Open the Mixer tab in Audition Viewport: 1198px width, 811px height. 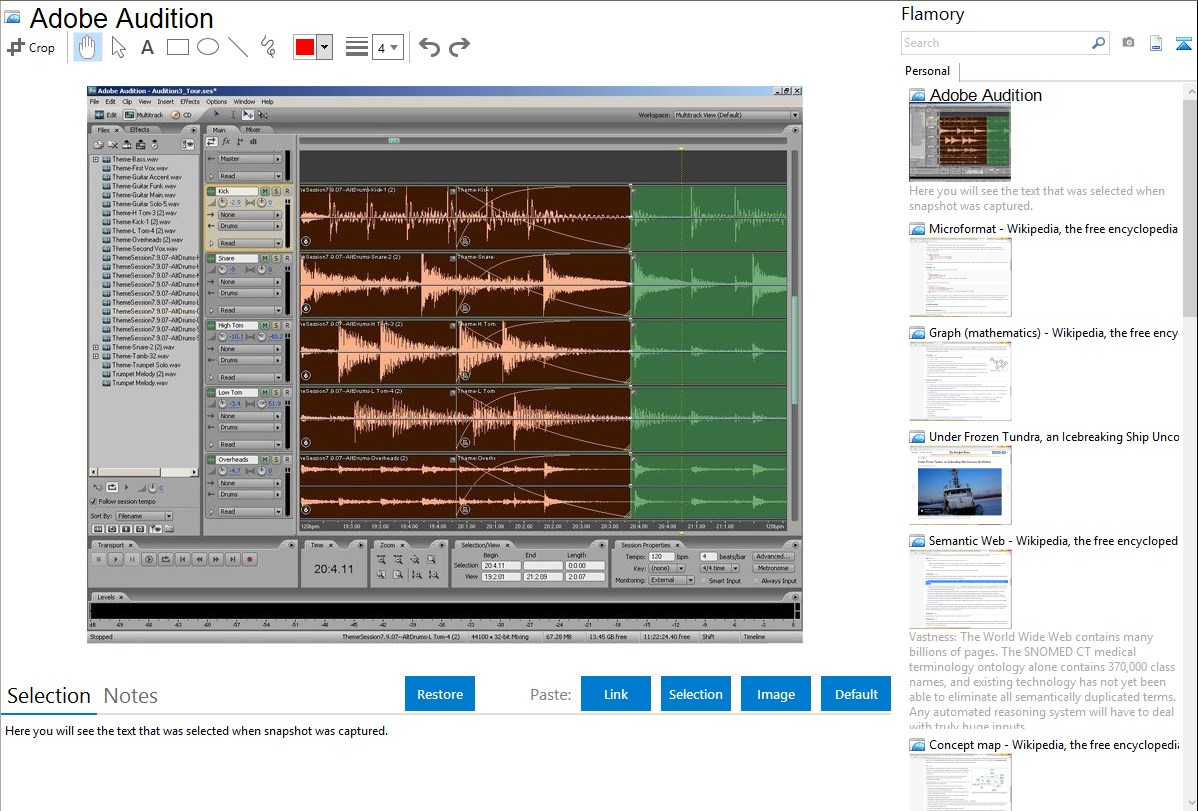pyautogui.click(x=253, y=130)
